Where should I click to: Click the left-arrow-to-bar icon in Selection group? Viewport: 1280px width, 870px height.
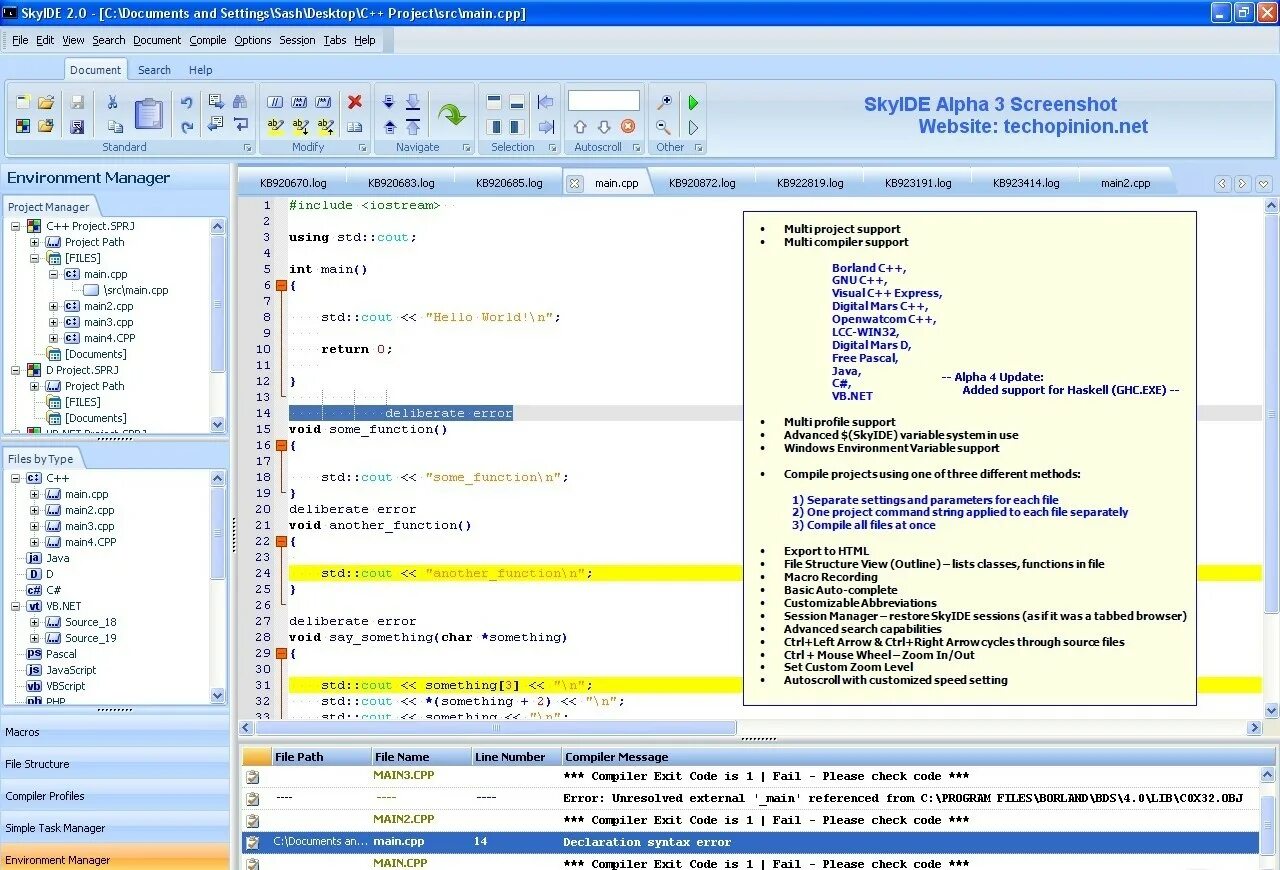pos(545,102)
